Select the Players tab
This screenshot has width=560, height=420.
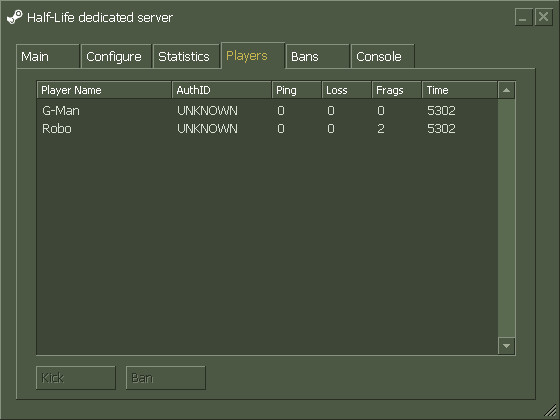(x=253, y=55)
